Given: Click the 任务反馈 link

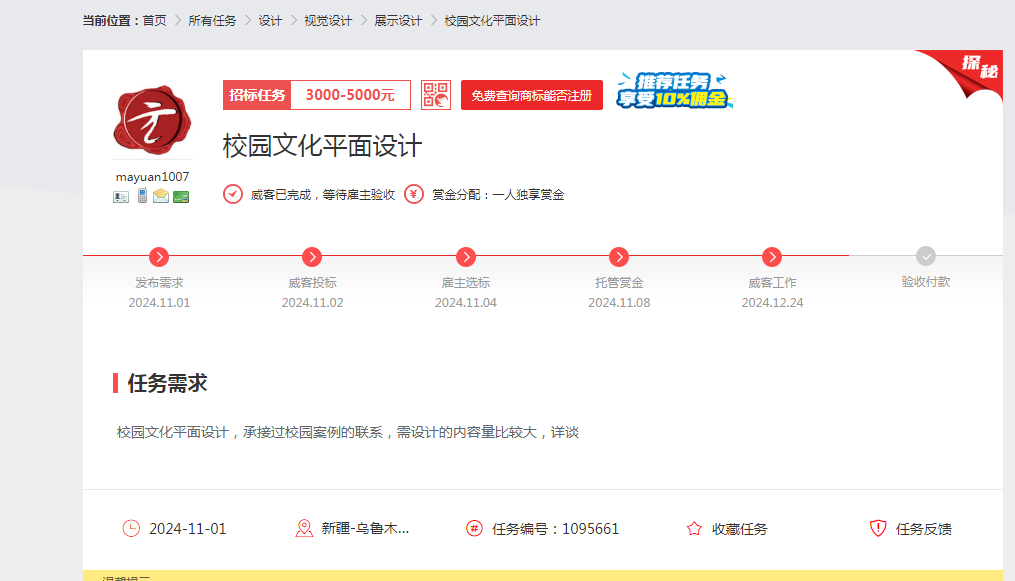Looking at the screenshot, I should (x=924, y=529).
